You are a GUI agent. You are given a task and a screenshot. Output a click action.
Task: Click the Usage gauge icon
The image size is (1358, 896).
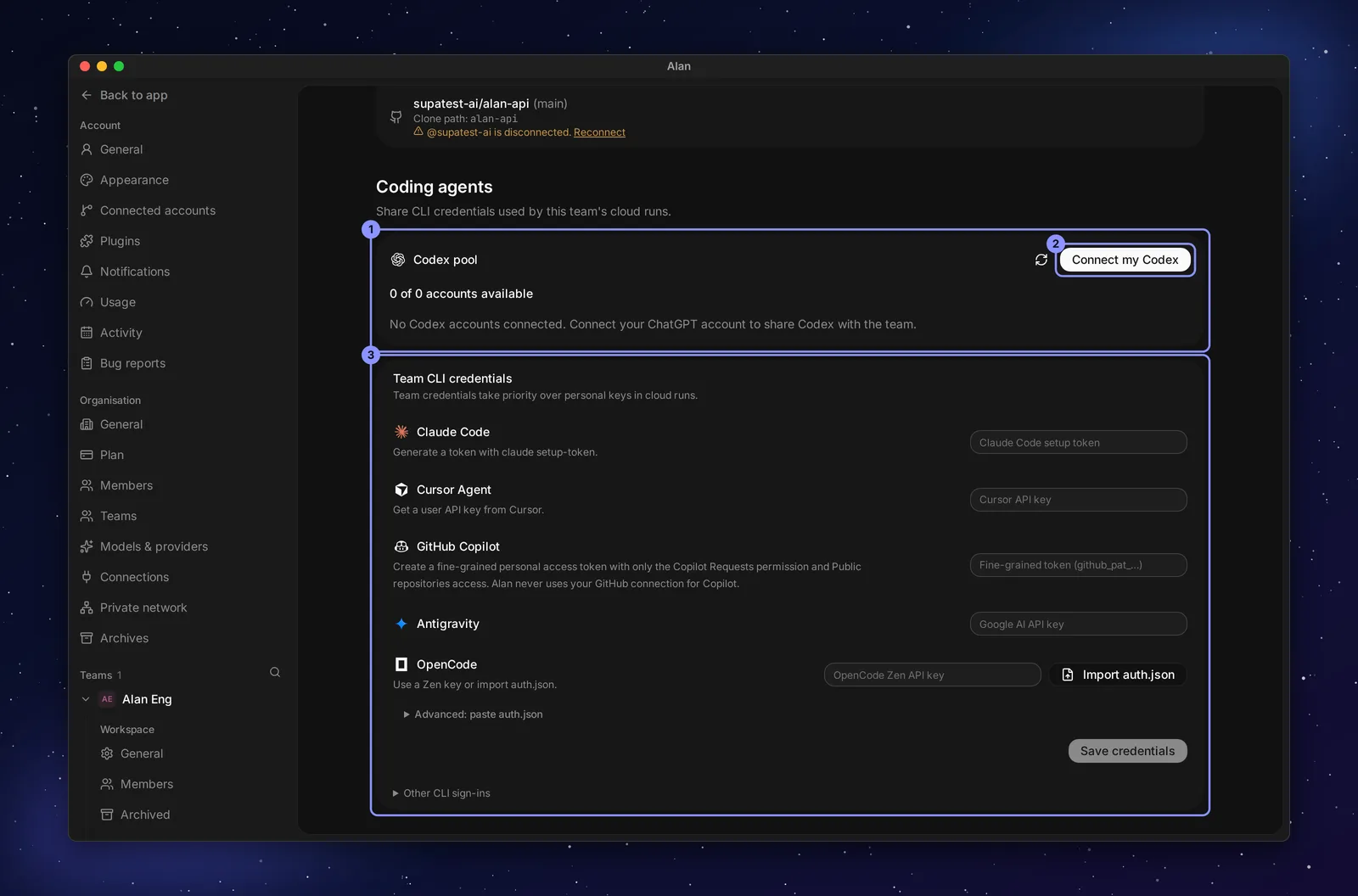coord(87,302)
